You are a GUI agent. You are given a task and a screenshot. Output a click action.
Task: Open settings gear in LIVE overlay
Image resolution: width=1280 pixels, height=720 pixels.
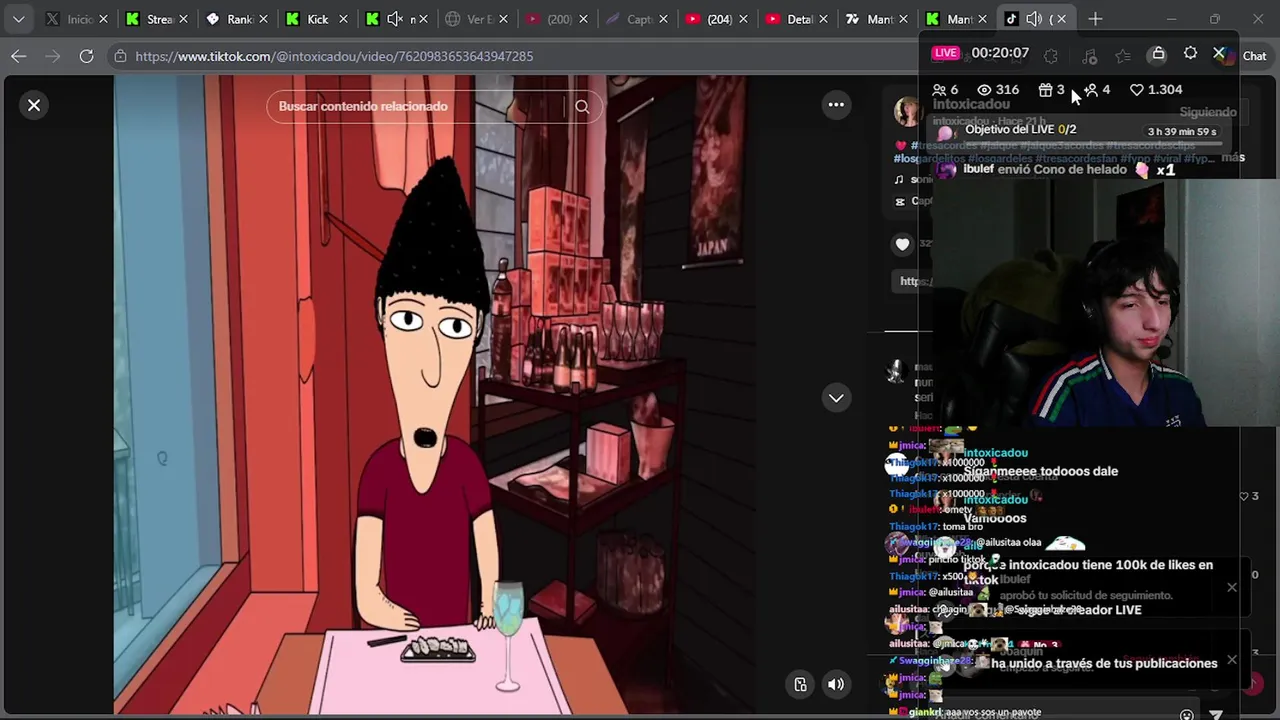(1190, 54)
